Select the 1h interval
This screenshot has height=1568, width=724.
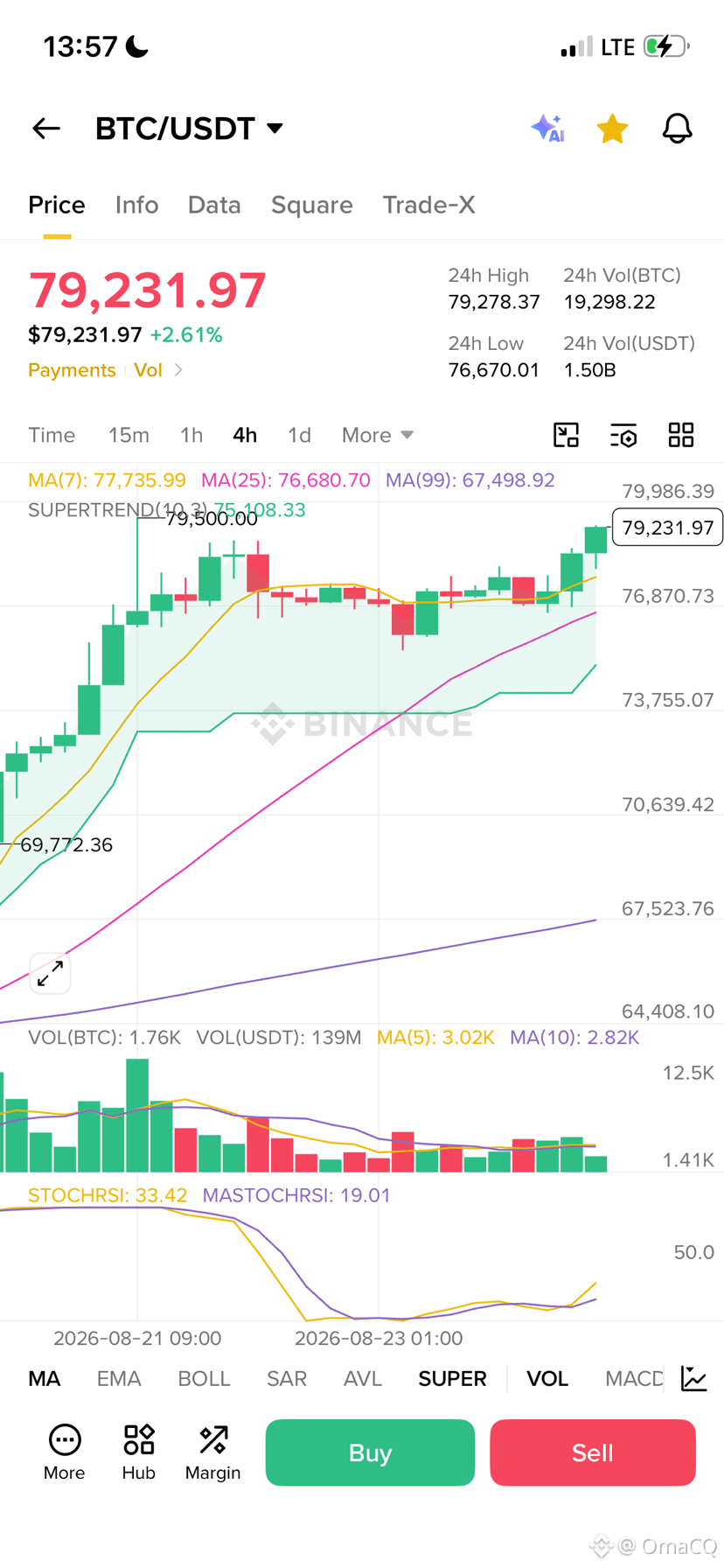click(191, 435)
